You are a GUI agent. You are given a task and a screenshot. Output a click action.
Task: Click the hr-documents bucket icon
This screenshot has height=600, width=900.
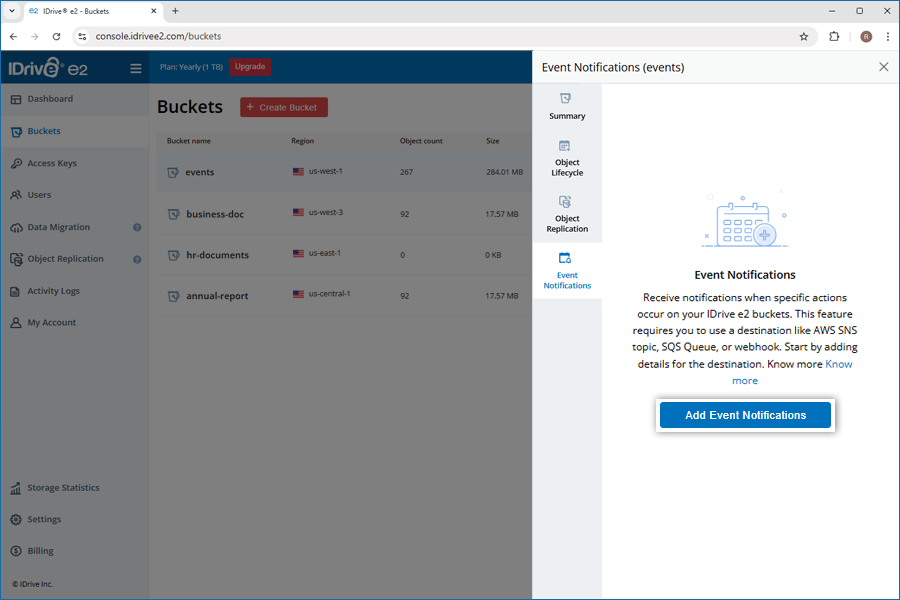click(173, 255)
